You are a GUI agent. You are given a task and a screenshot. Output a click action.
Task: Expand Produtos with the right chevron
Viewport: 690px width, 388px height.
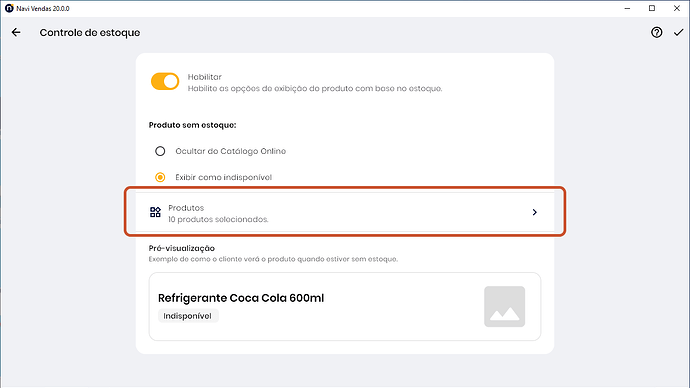[535, 212]
